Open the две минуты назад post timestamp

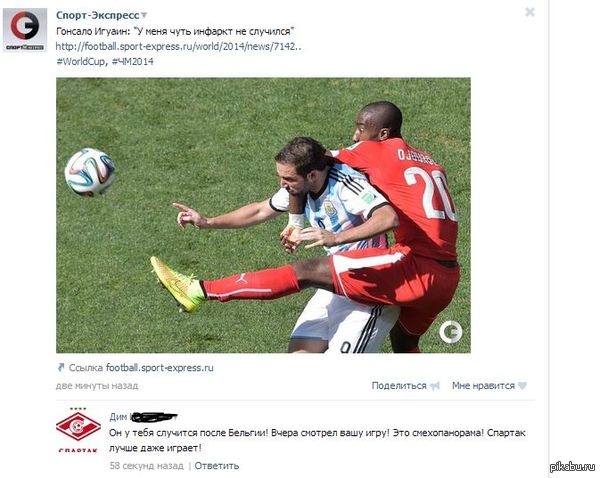(97, 385)
